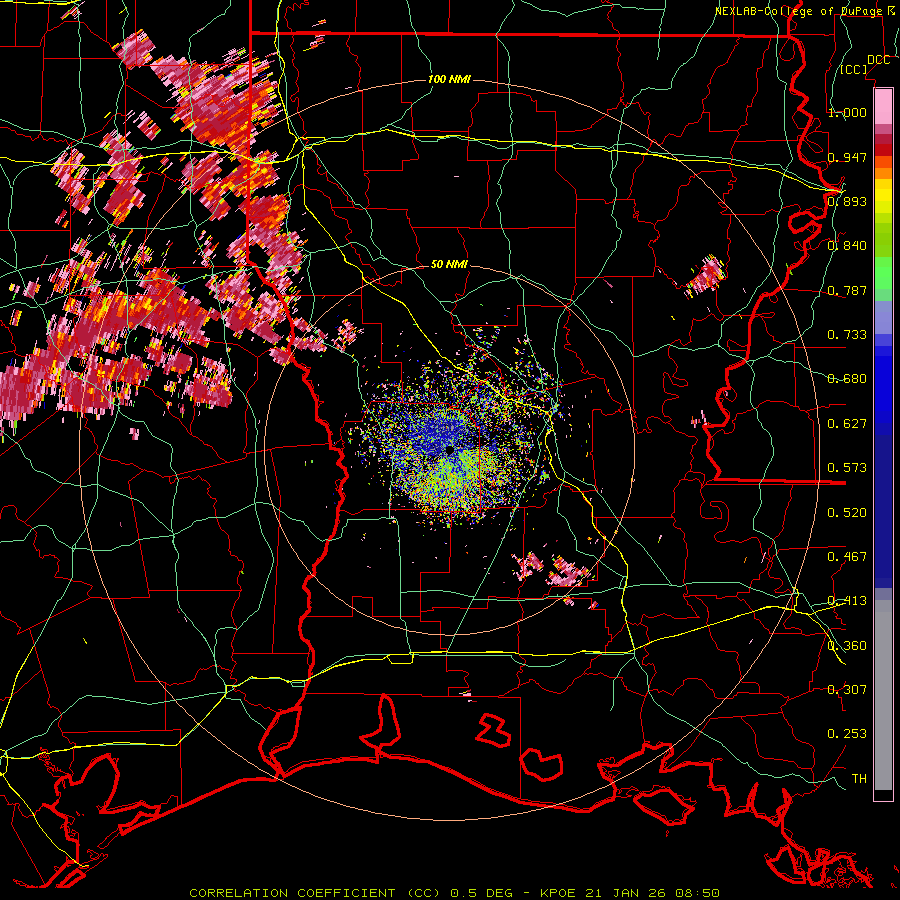900x900 pixels.
Task: Click the 0.680 color bar value
Action: click(847, 379)
